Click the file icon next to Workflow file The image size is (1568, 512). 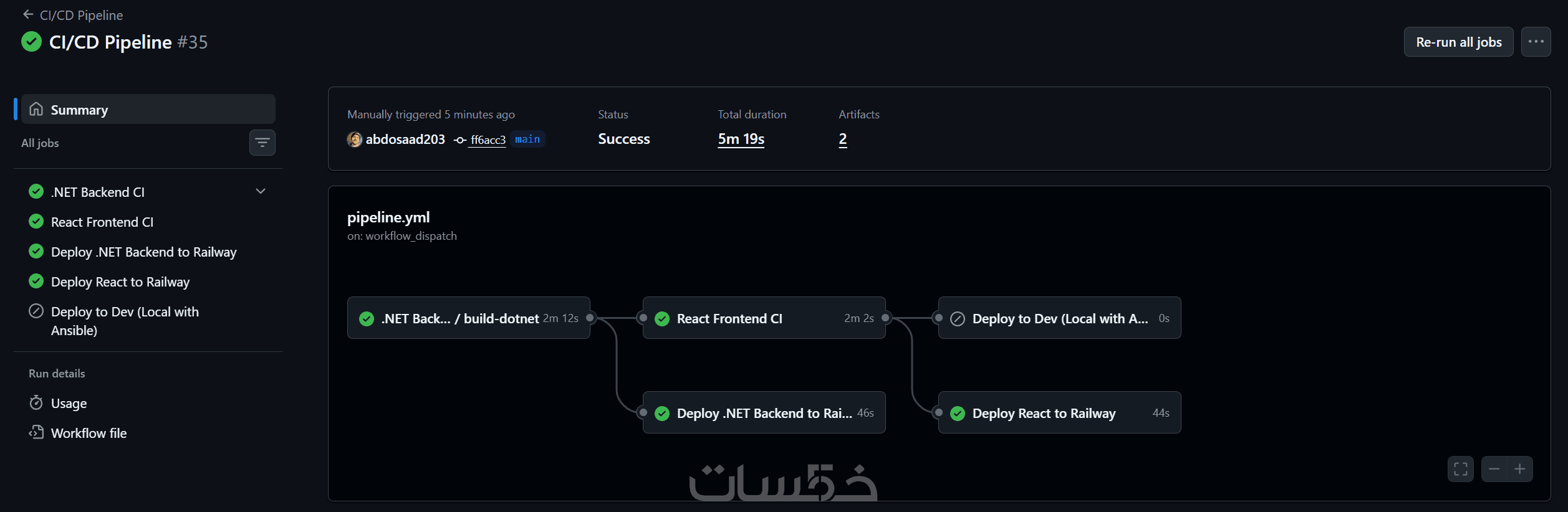click(x=36, y=432)
